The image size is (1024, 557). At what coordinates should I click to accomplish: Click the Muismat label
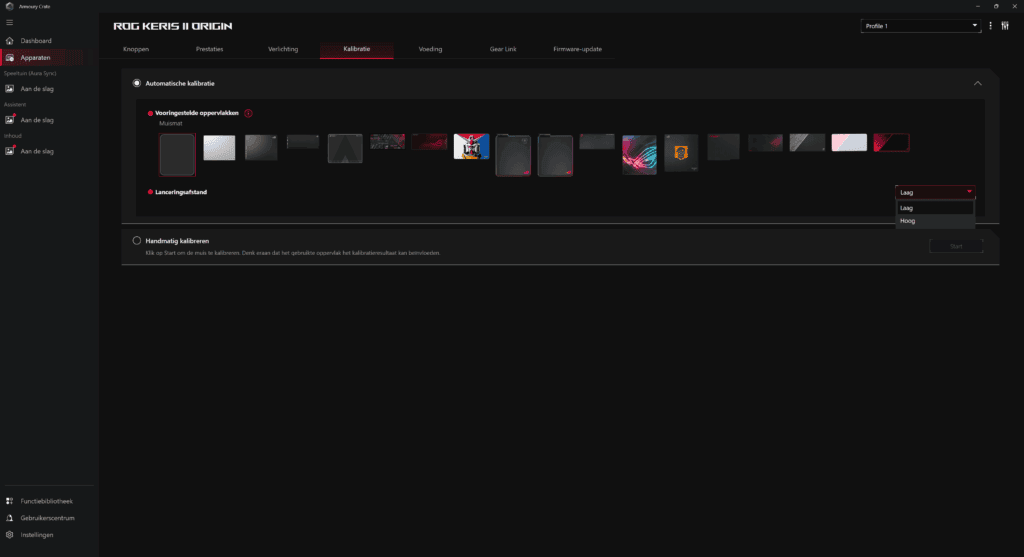coord(171,123)
